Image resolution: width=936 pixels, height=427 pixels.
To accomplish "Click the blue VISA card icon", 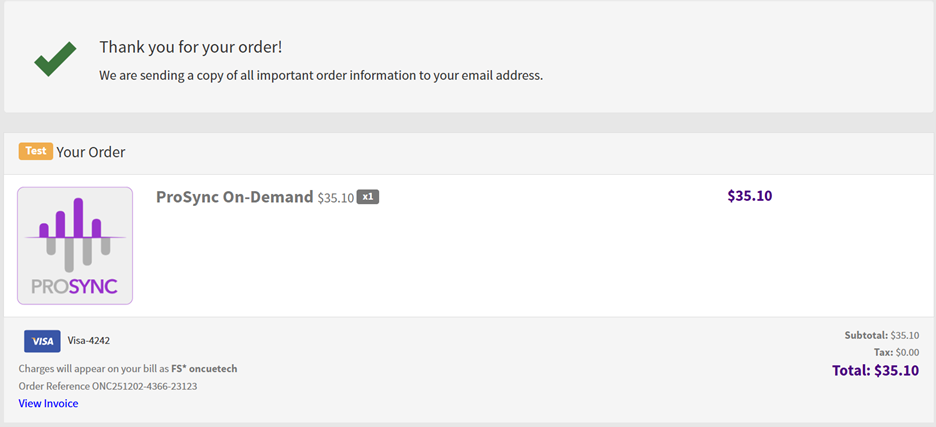I will tap(42, 341).
